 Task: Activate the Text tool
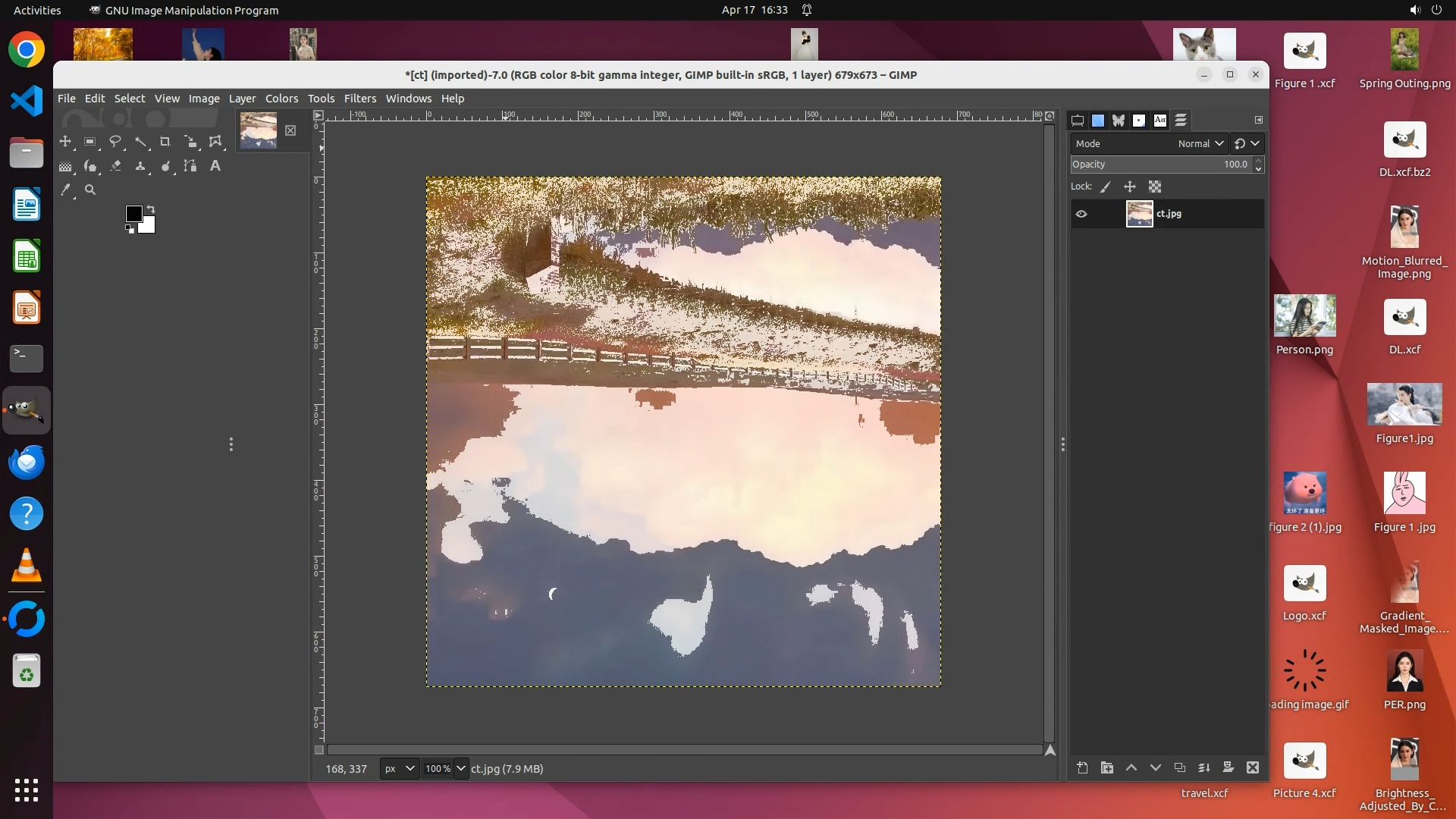coord(215,166)
